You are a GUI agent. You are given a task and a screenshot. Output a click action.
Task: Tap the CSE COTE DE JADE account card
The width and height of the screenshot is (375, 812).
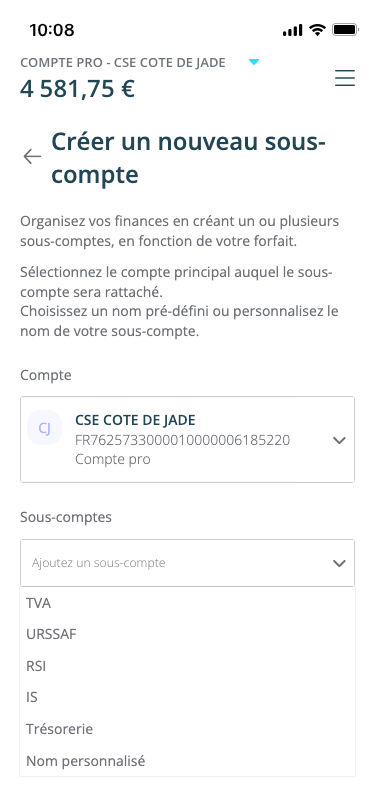click(x=188, y=440)
